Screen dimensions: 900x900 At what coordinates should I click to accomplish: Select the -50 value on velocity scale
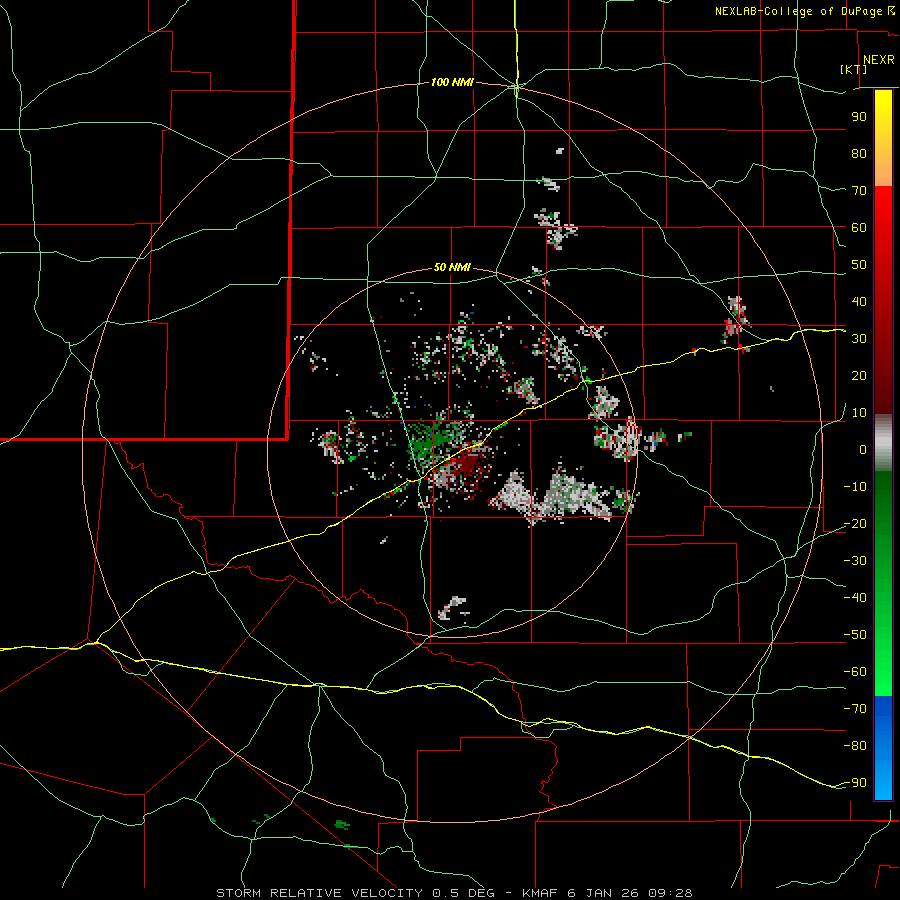coord(855,635)
